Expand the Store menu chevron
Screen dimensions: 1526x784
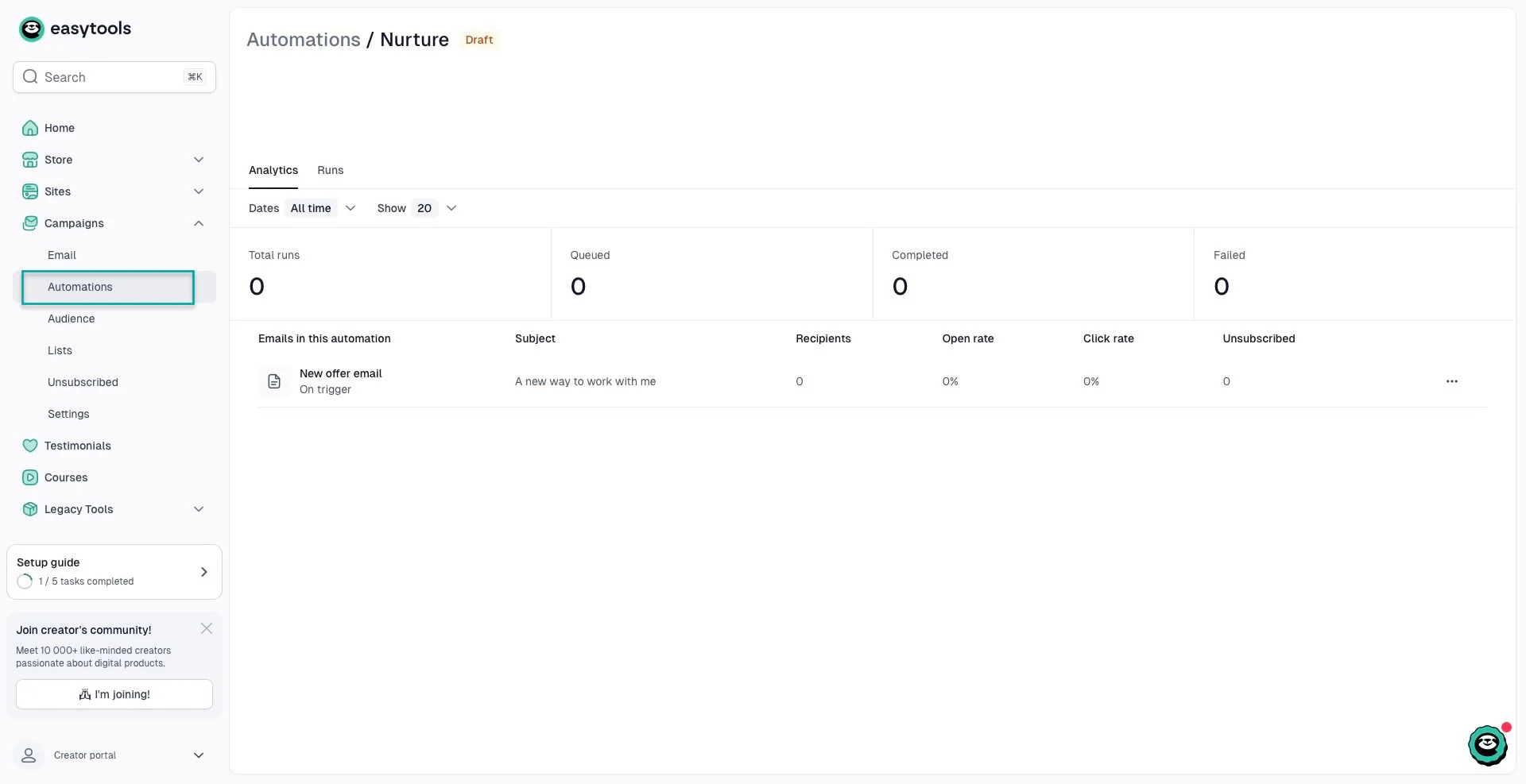199,160
